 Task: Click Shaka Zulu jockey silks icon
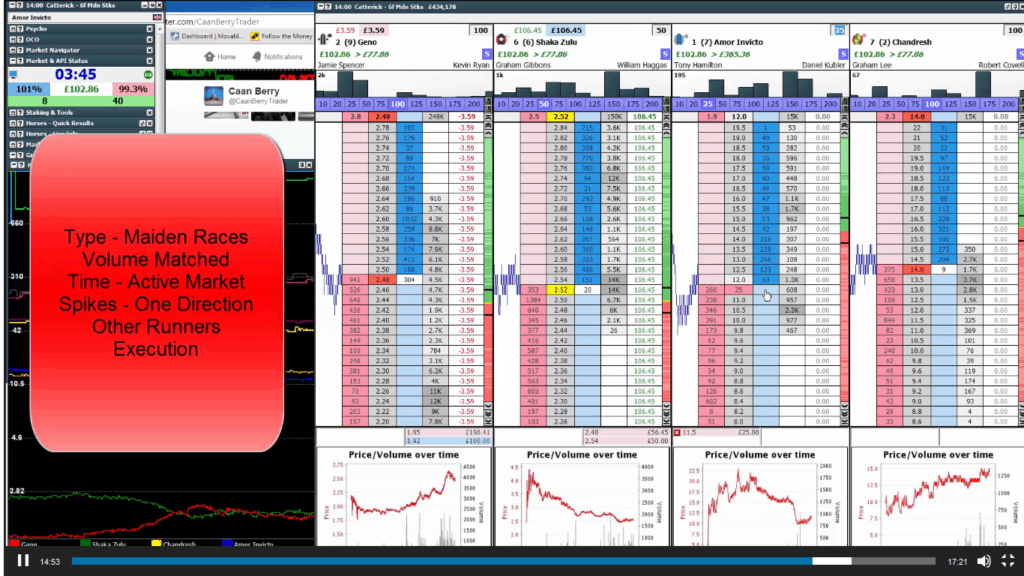tap(503, 41)
